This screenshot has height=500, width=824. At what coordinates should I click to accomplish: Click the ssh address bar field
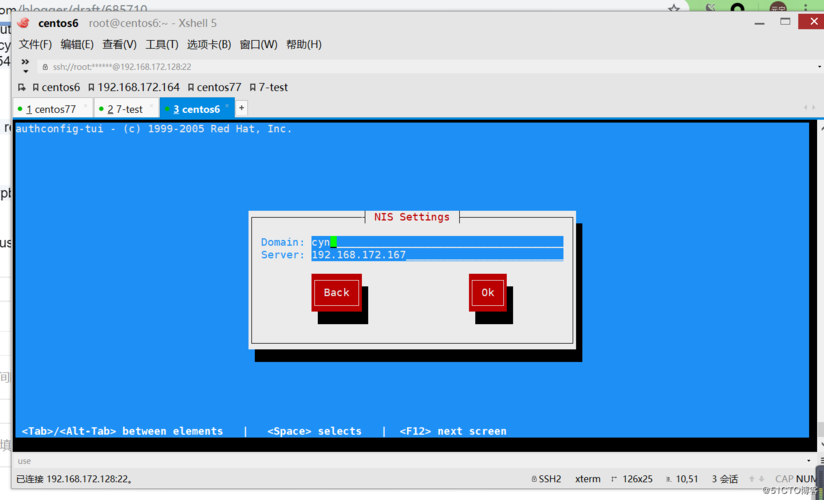click(x=426, y=67)
